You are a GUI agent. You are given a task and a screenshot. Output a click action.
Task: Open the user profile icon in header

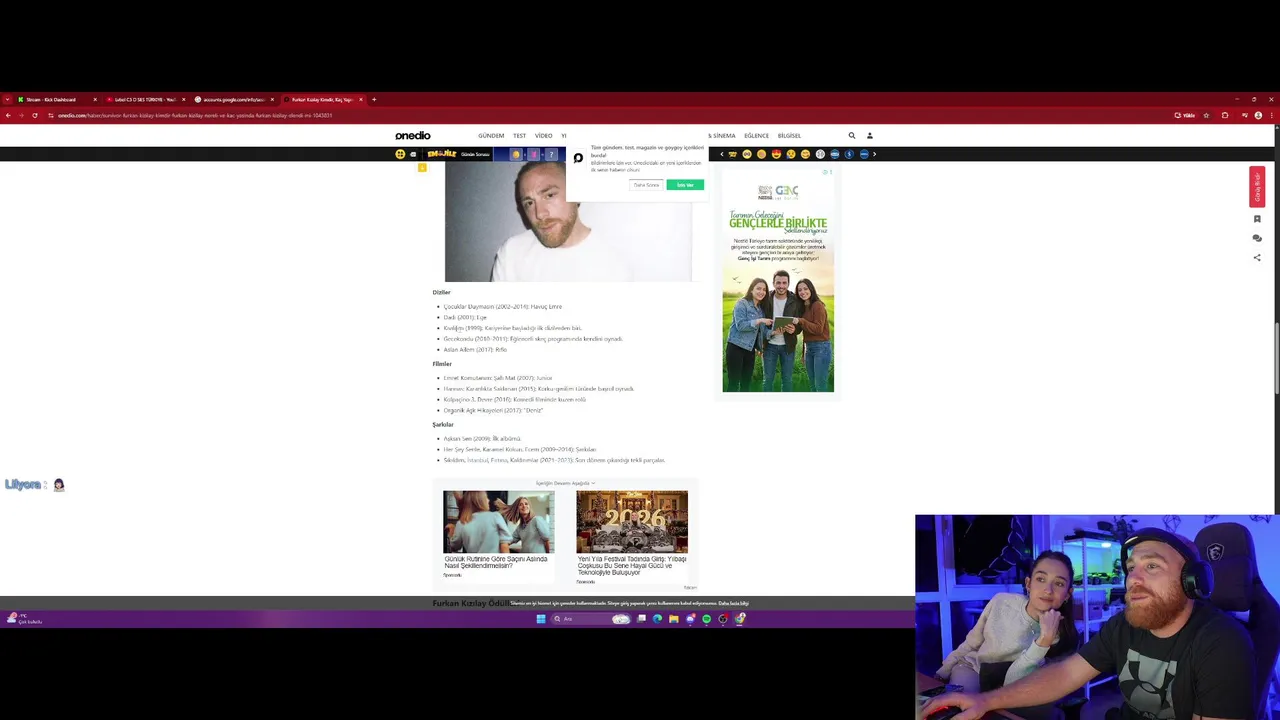(869, 135)
